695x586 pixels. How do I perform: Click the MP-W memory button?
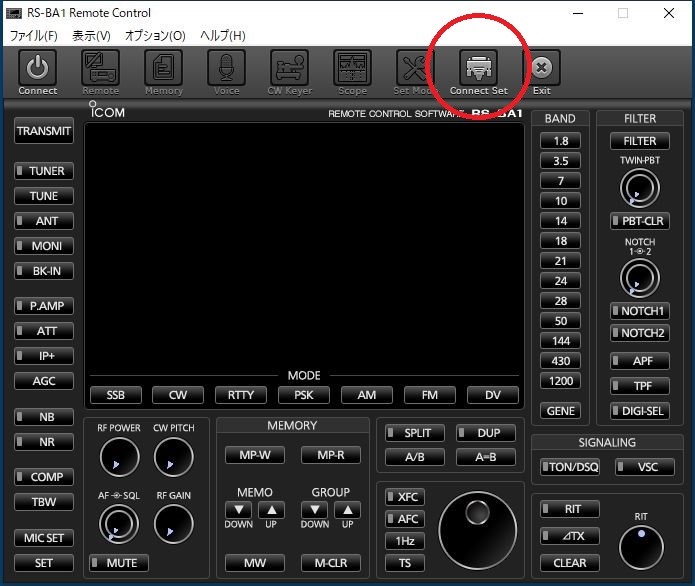(255, 455)
